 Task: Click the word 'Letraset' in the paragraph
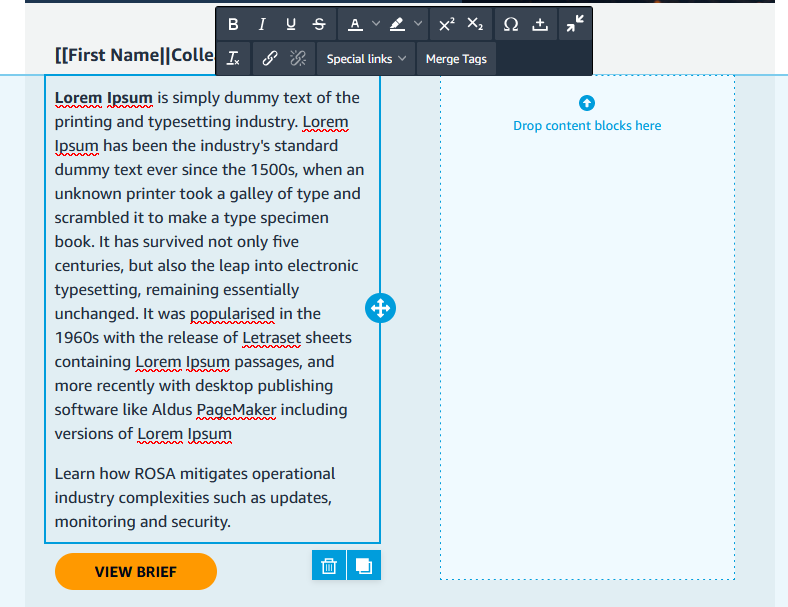click(x=271, y=338)
